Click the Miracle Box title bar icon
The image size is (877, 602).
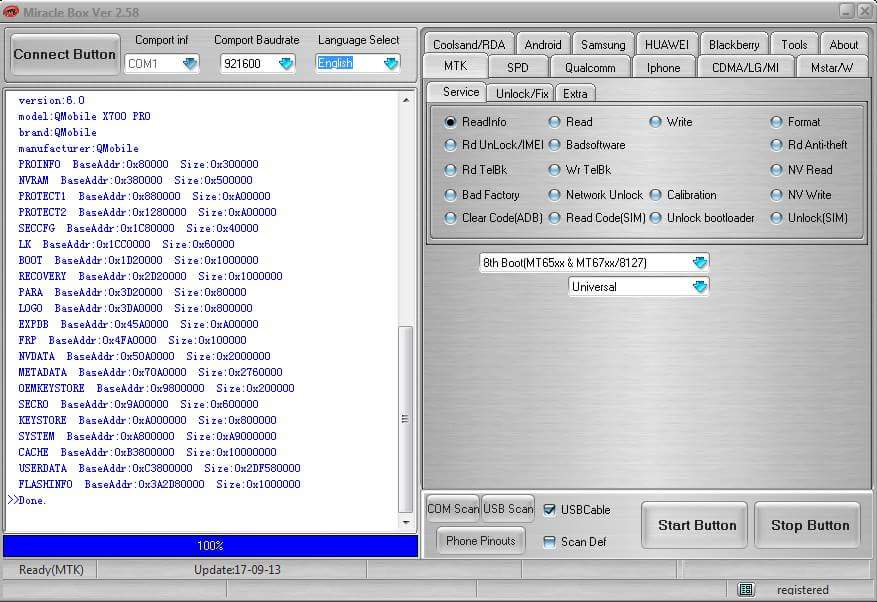[x=10, y=11]
